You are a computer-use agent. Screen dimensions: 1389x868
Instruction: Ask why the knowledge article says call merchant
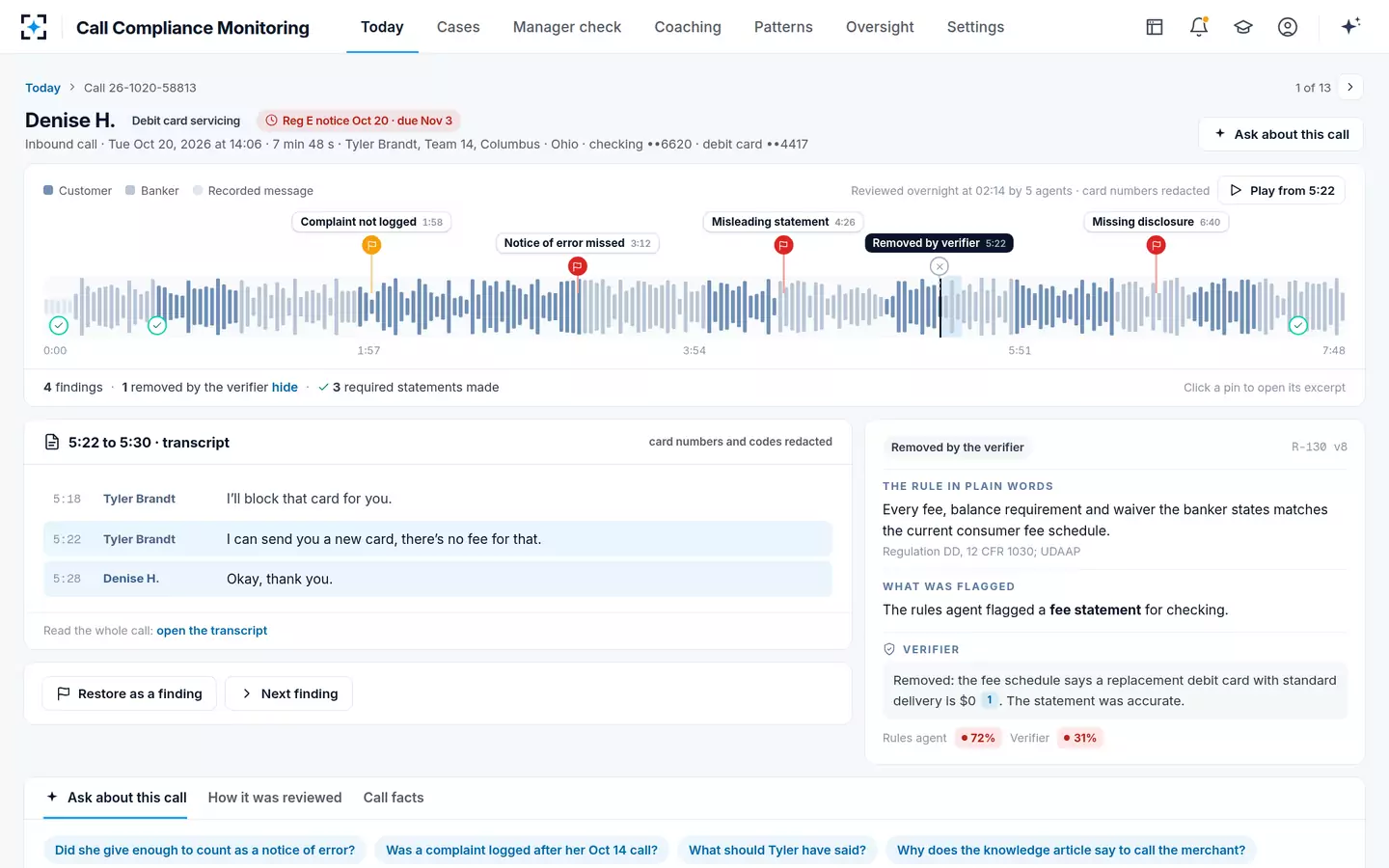(x=1071, y=851)
